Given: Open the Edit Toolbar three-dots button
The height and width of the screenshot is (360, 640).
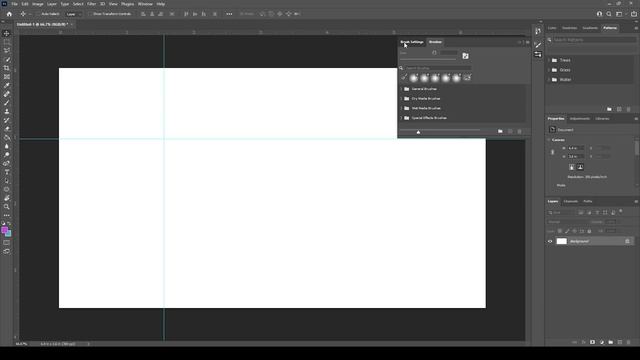Looking at the screenshot, I should pyautogui.click(x=7, y=215).
